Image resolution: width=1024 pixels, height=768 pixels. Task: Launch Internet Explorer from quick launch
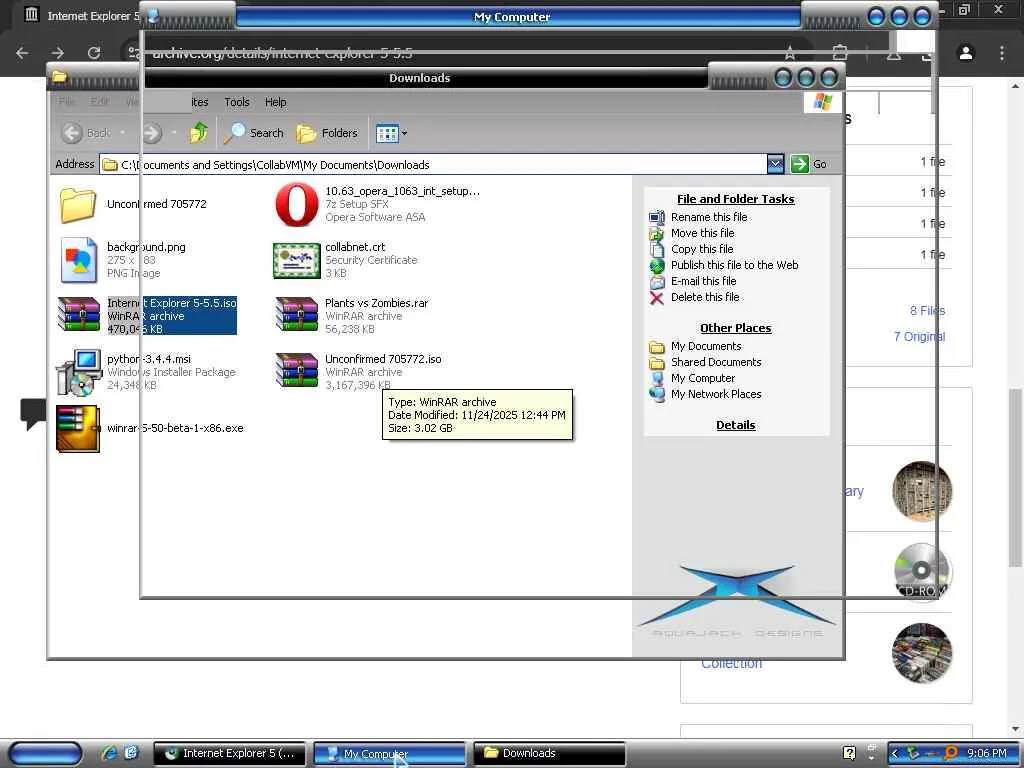coord(109,753)
